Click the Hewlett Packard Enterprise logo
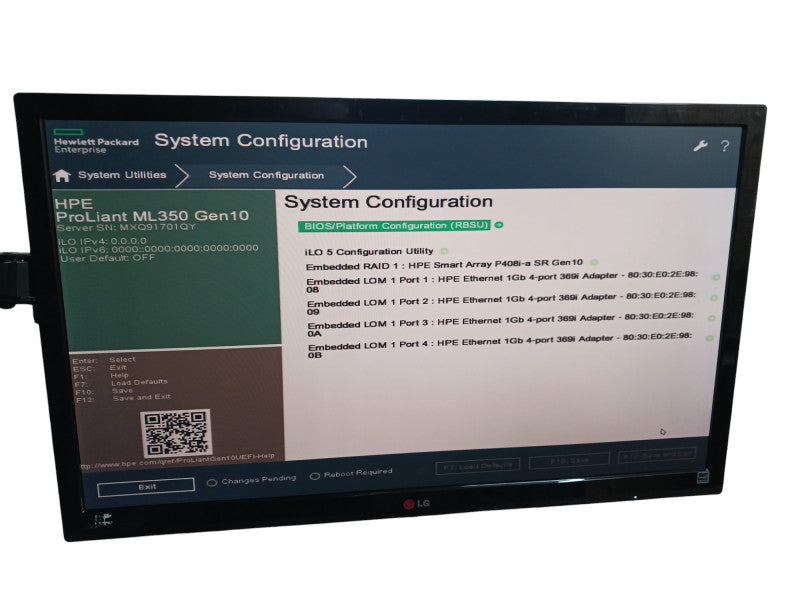This screenshot has width=800, height=600. point(96,142)
